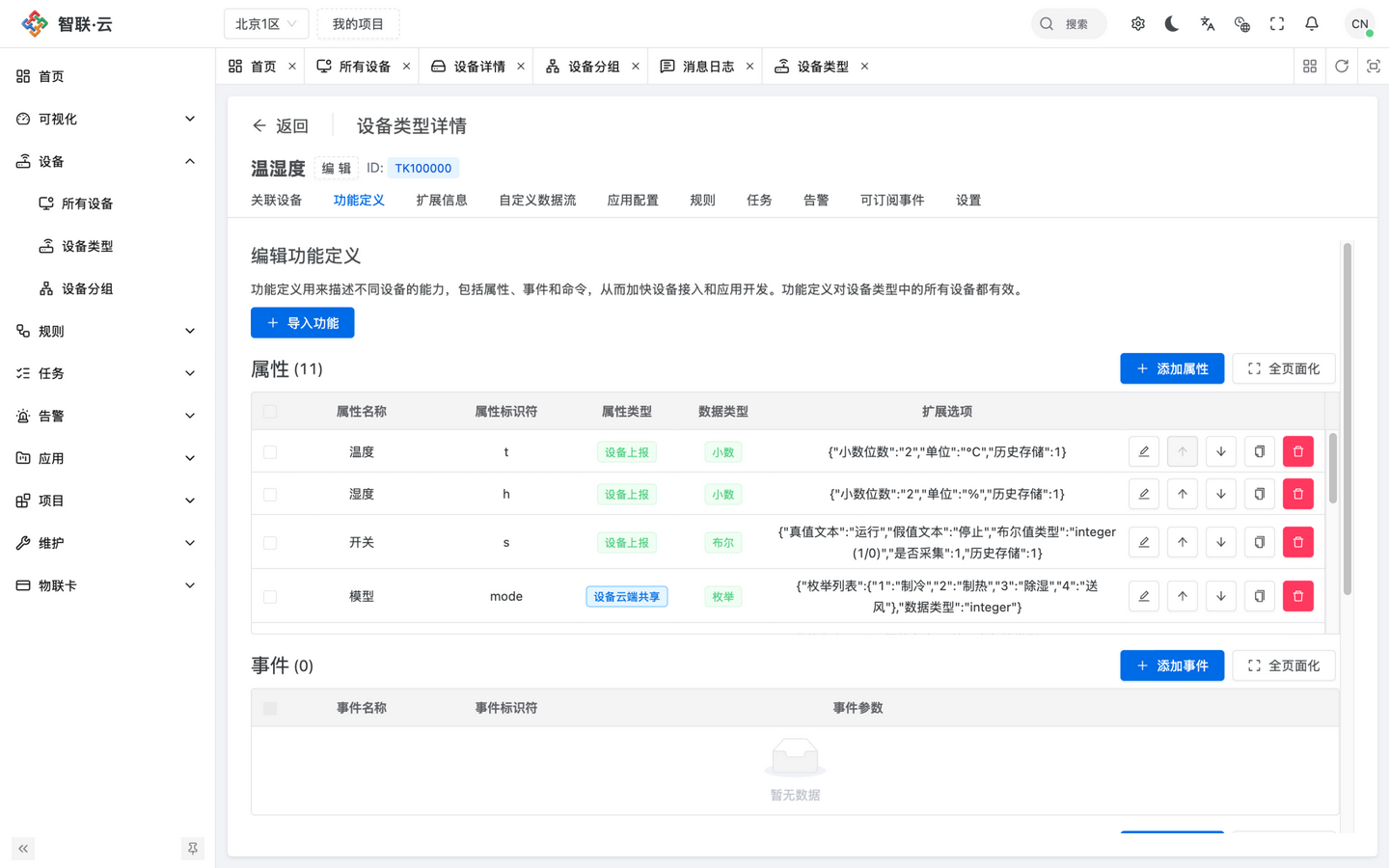Click the 添加属性 button
The width and height of the screenshot is (1389, 868).
[1172, 368]
